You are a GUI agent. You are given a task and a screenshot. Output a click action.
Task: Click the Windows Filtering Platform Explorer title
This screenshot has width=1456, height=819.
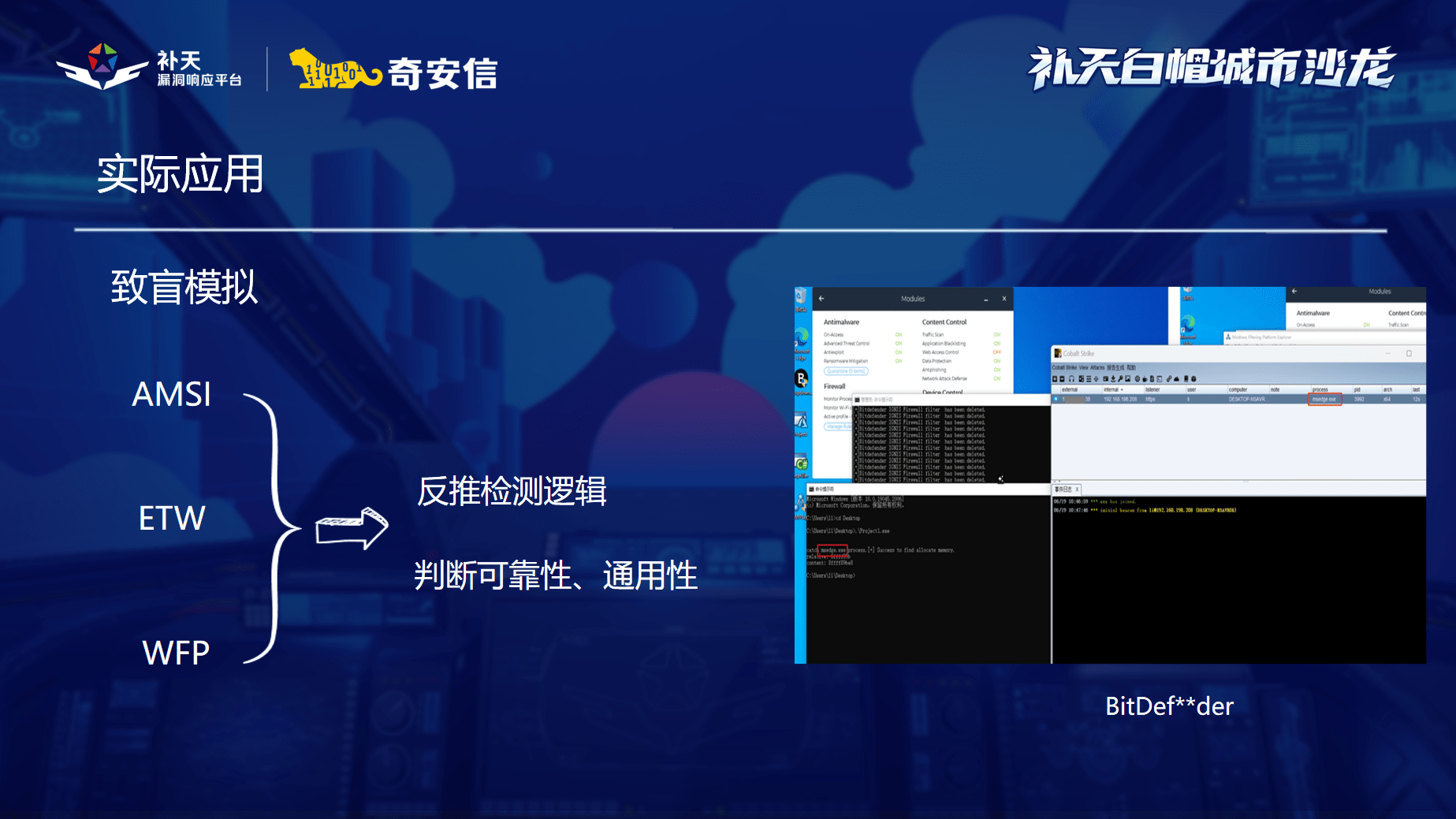tap(1261, 337)
